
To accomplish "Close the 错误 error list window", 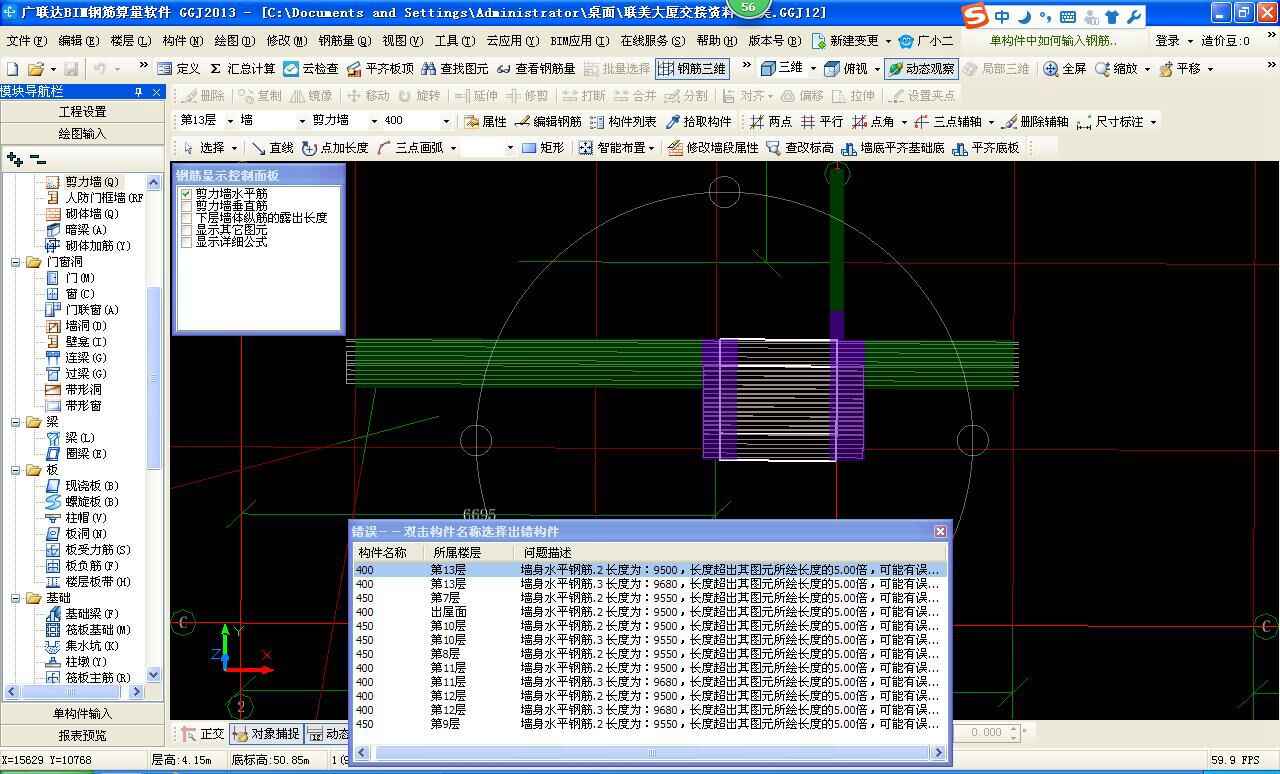I will point(940,531).
